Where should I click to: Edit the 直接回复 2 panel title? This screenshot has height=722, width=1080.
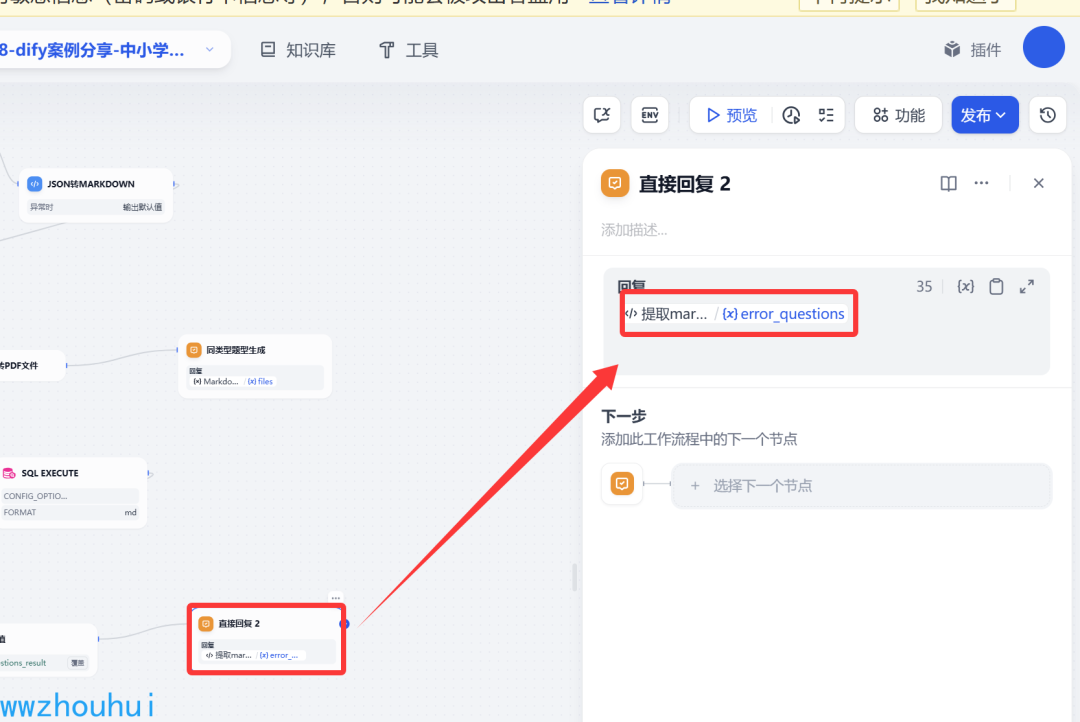(685, 184)
